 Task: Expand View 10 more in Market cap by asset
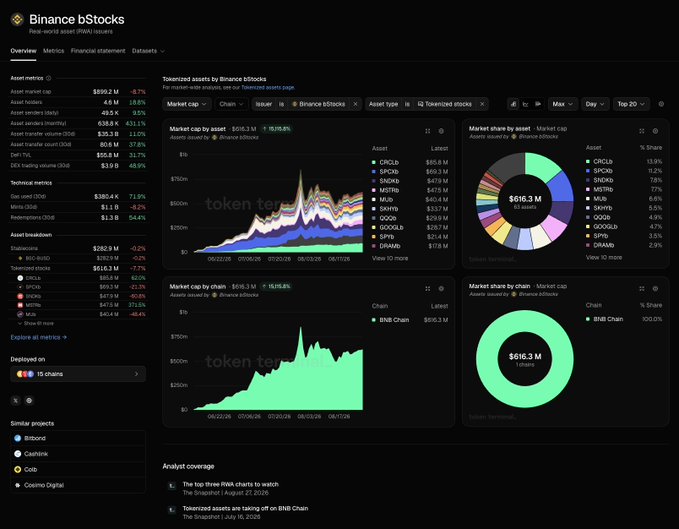pyautogui.click(x=390, y=258)
